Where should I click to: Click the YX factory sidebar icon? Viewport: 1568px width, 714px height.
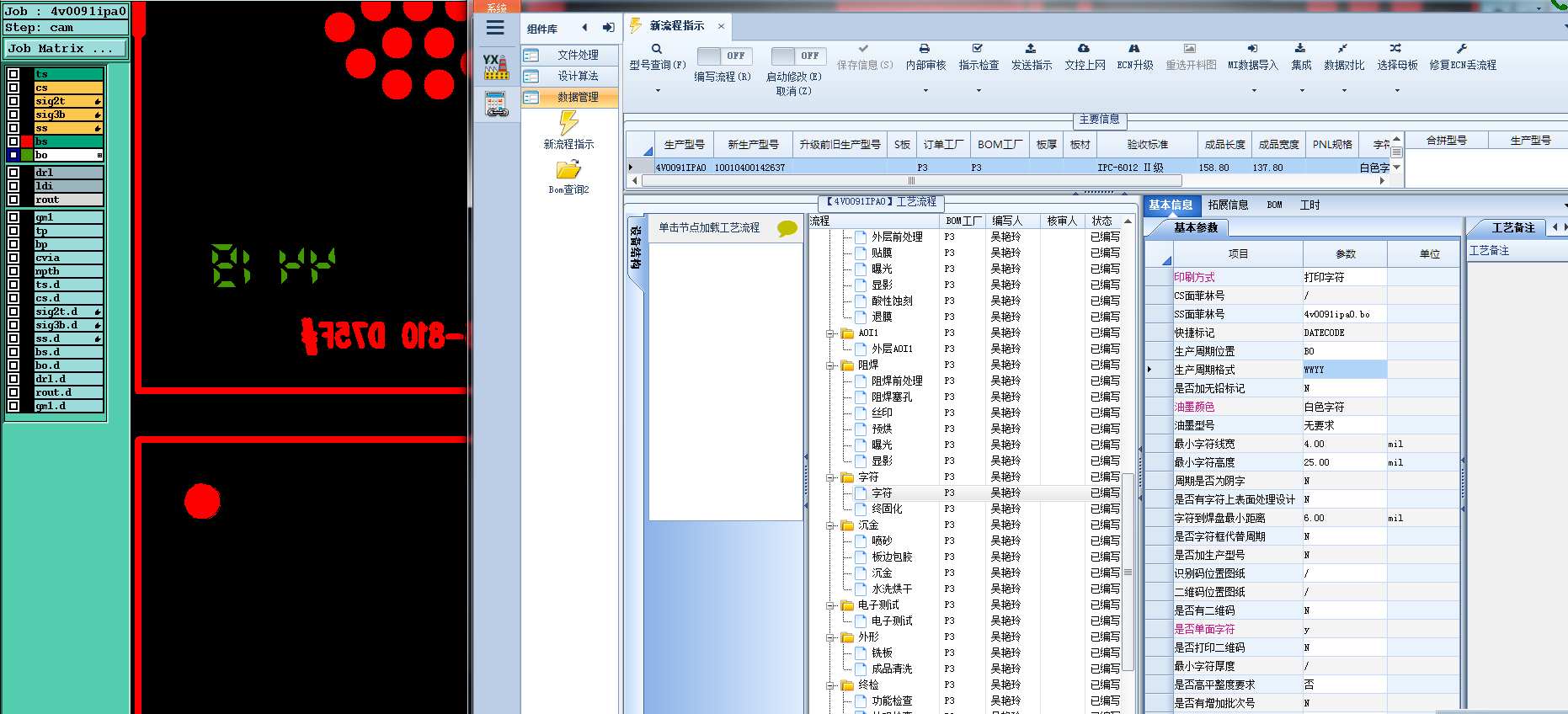click(x=496, y=67)
